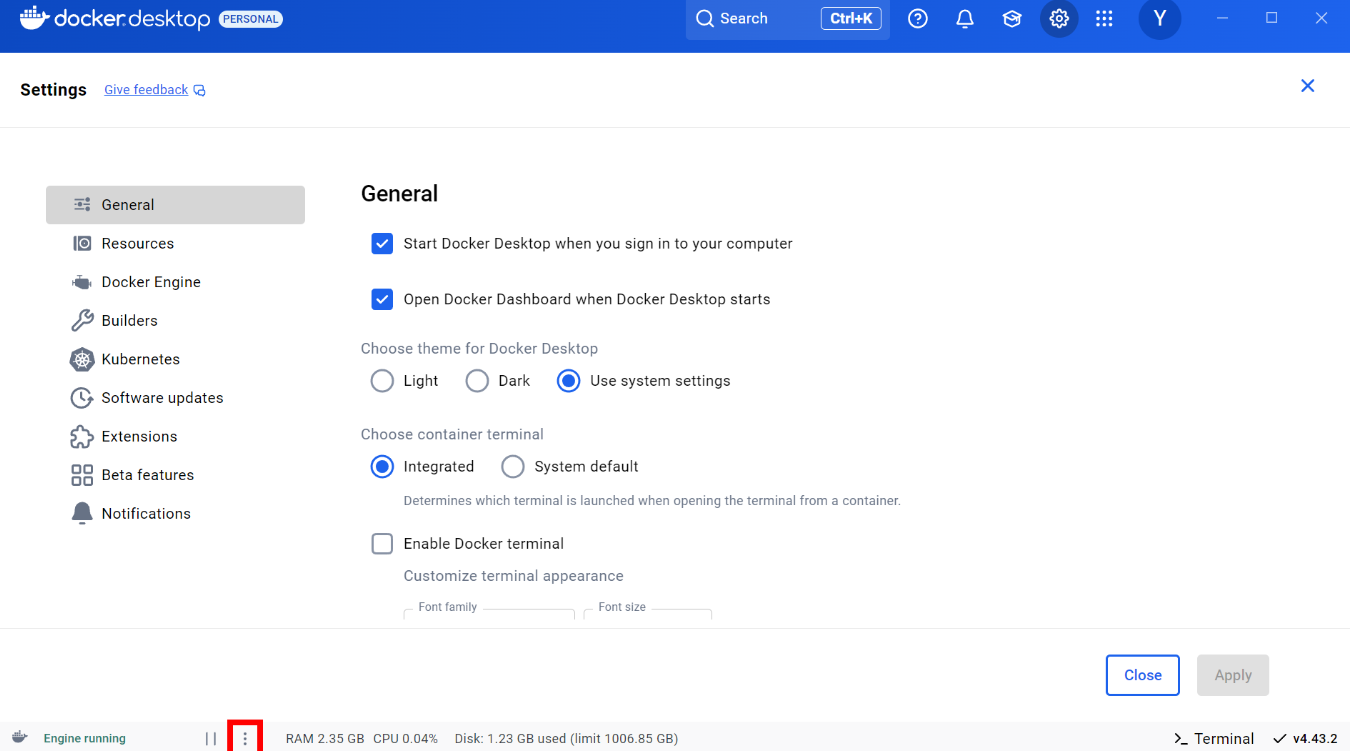The height and width of the screenshot is (755, 1351).
Task: Open Resources settings section
Action: (x=175, y=244)
